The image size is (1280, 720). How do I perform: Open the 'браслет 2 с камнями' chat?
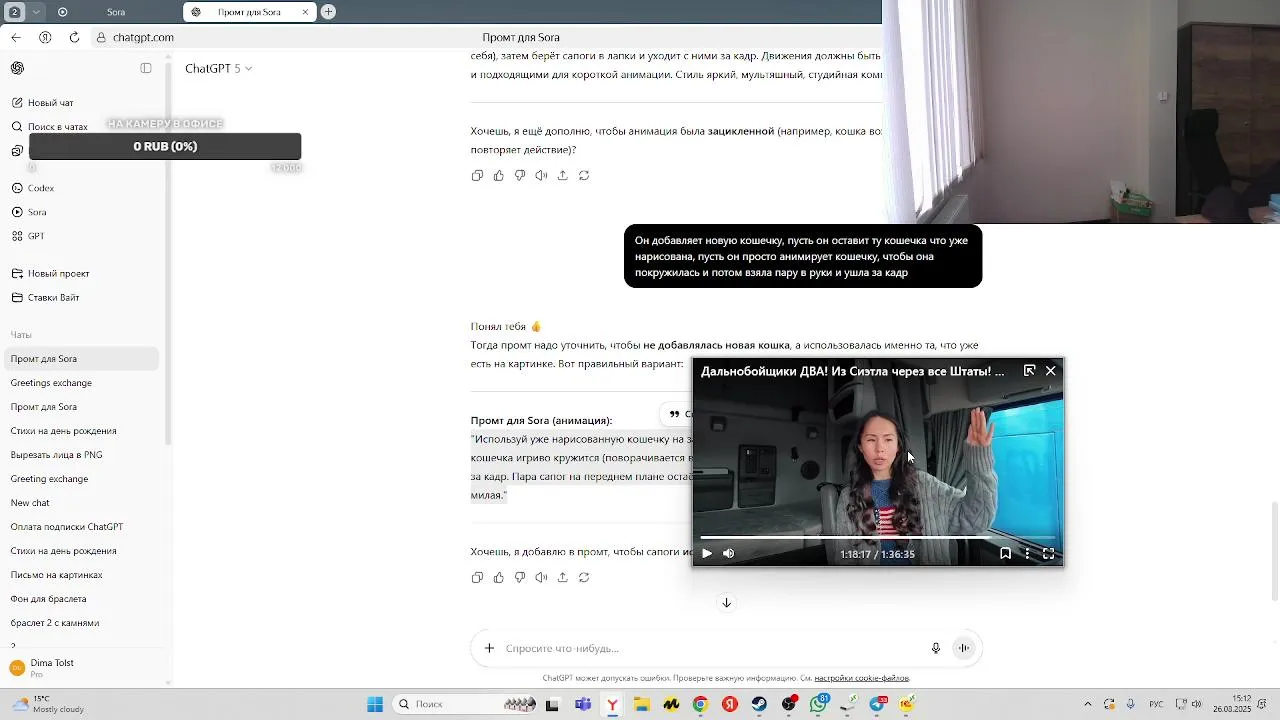(x=55, y=623)
